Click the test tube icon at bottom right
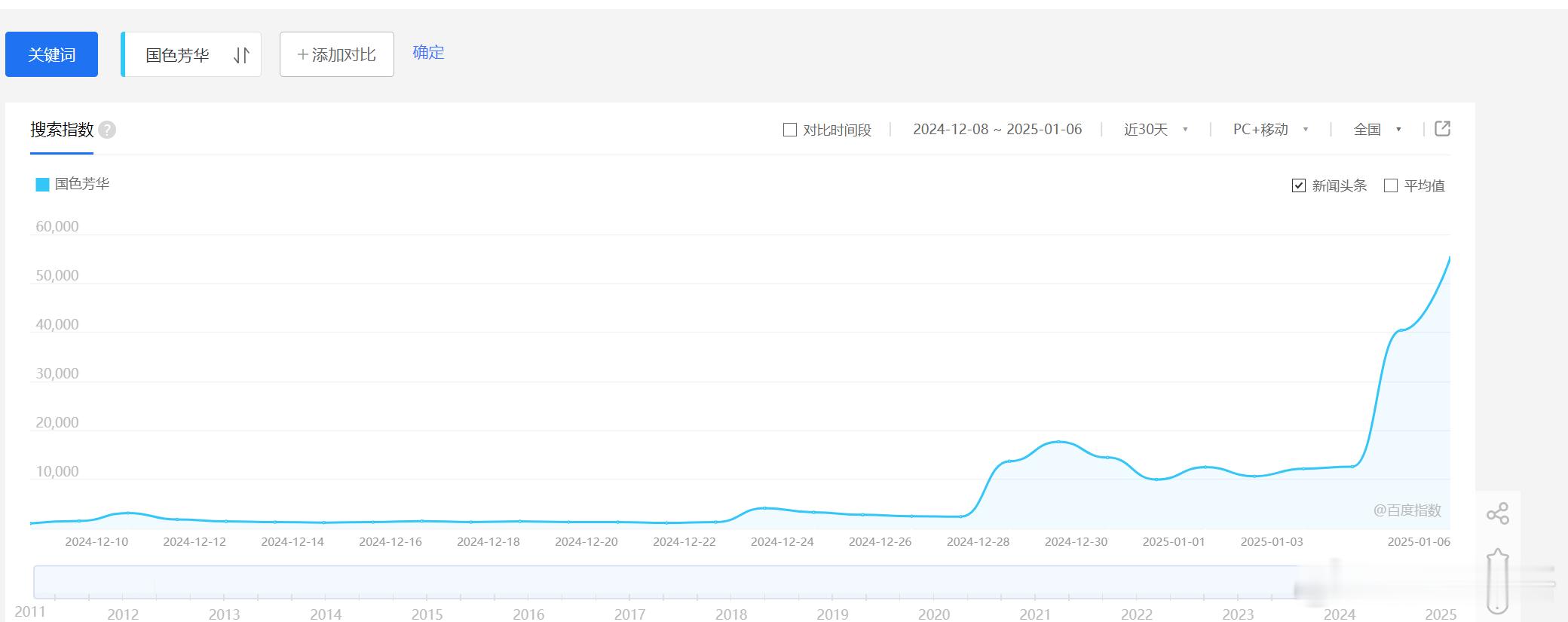This screenshot has width=1568, height=622. [x=1497, y=581]
